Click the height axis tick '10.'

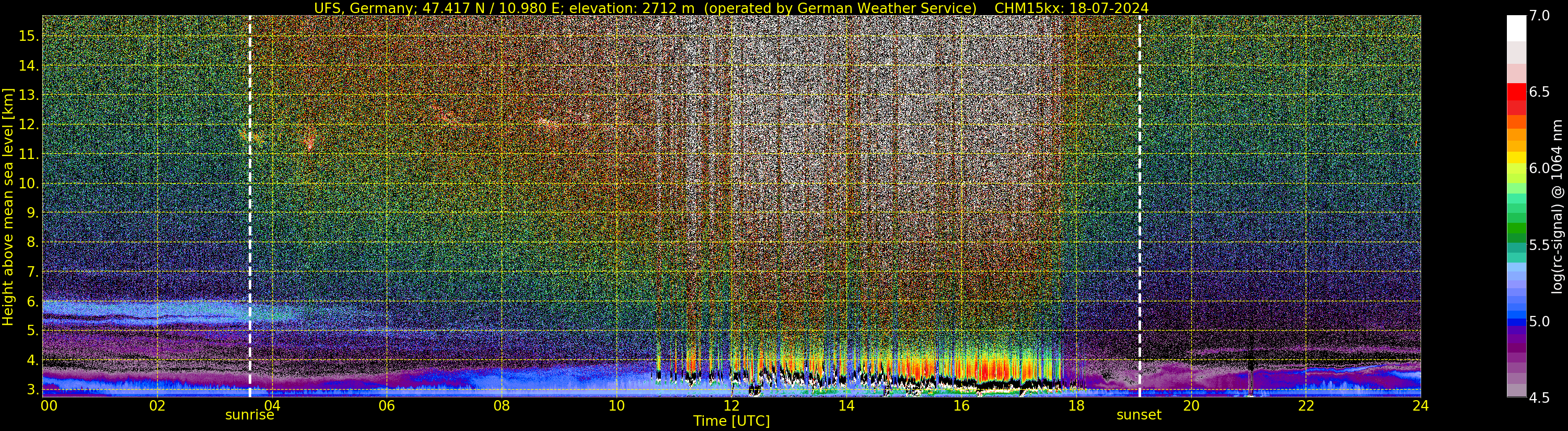(x=29, y=184)
